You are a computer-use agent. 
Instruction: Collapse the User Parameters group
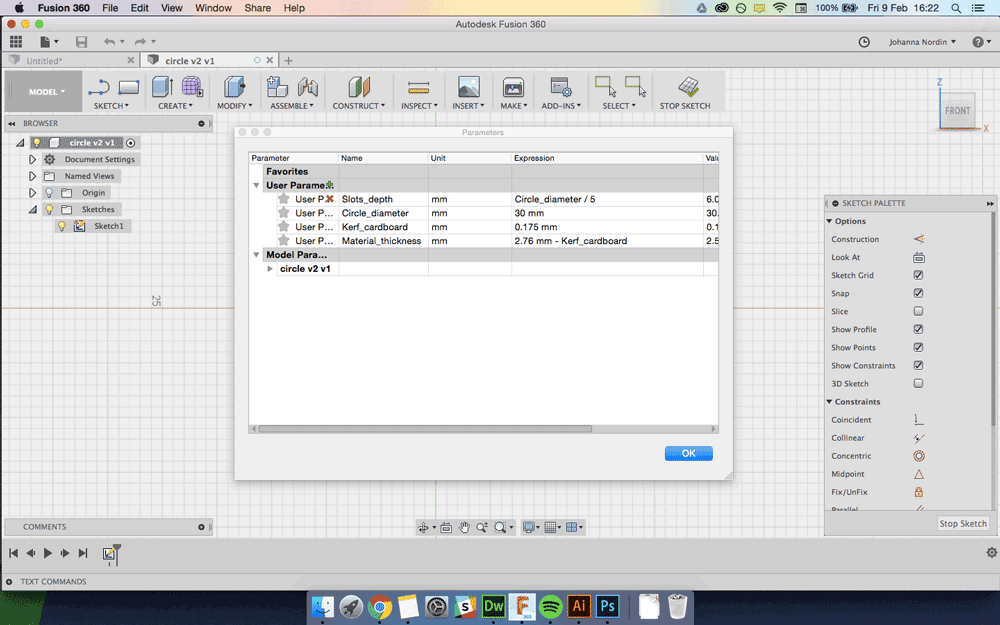point(256,186)
